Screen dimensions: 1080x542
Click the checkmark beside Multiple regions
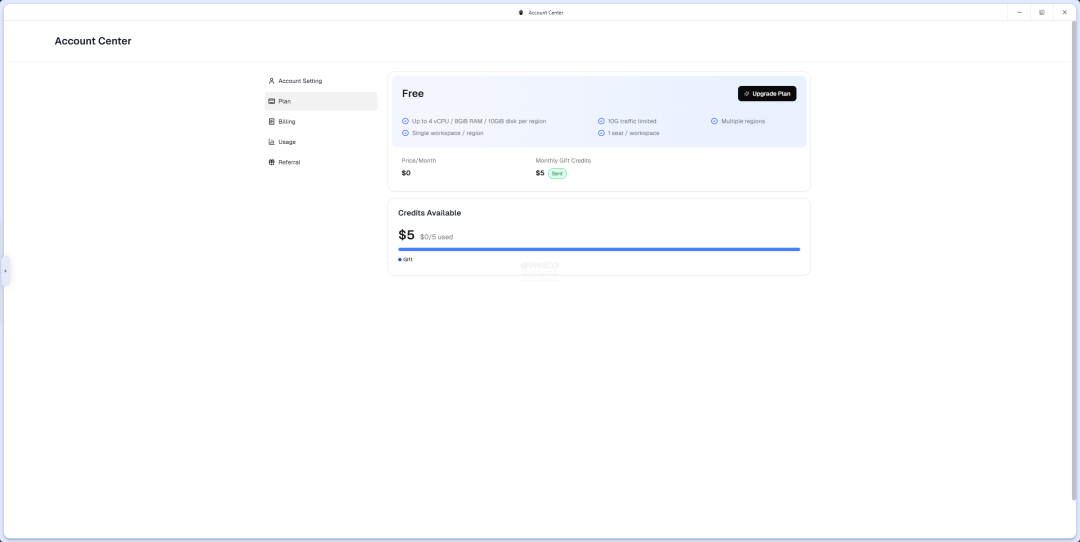pyautogui.click(x=714, y=121)
